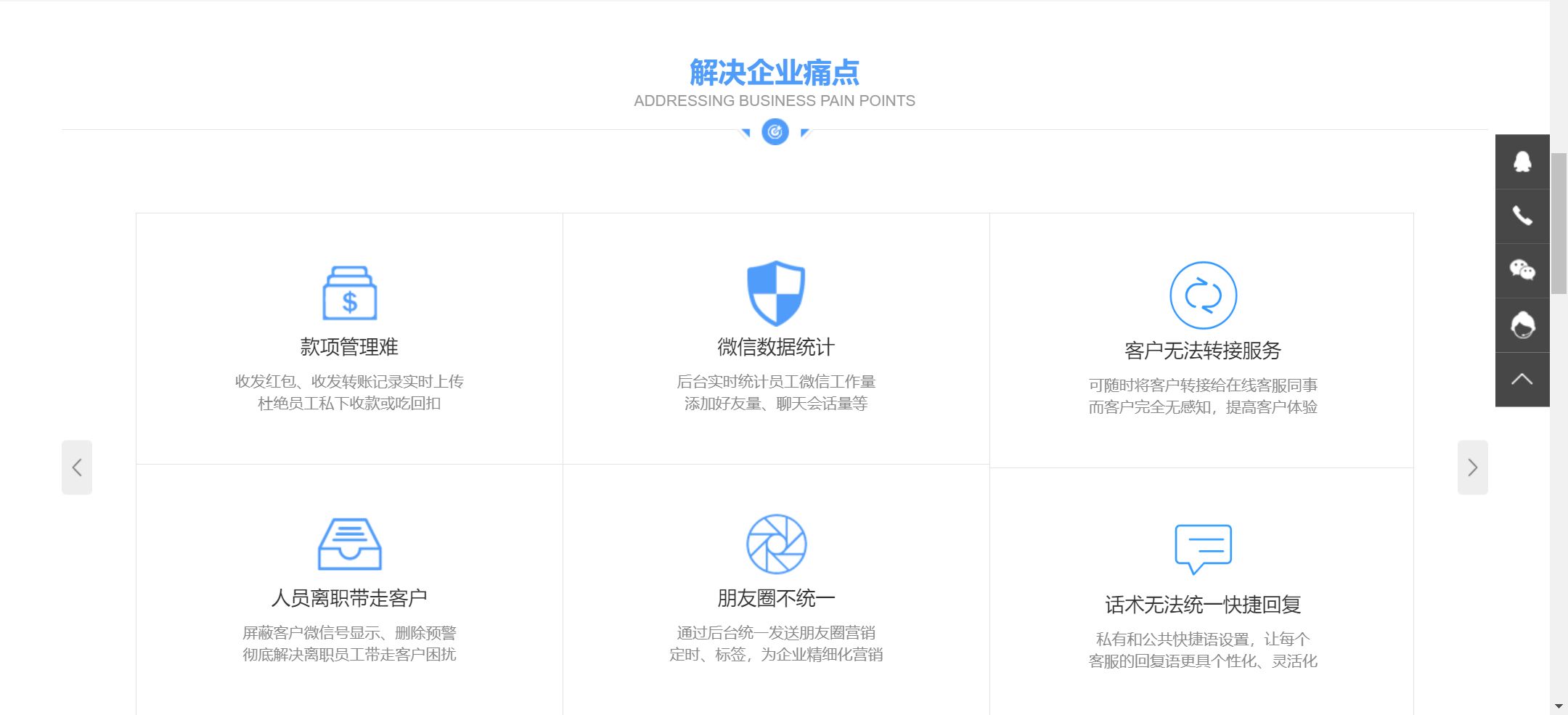Click the back-to-top chevron in the sidebar
Image resolution: width=1568 pixels, height=715 pixels.
coord(1522,378)
